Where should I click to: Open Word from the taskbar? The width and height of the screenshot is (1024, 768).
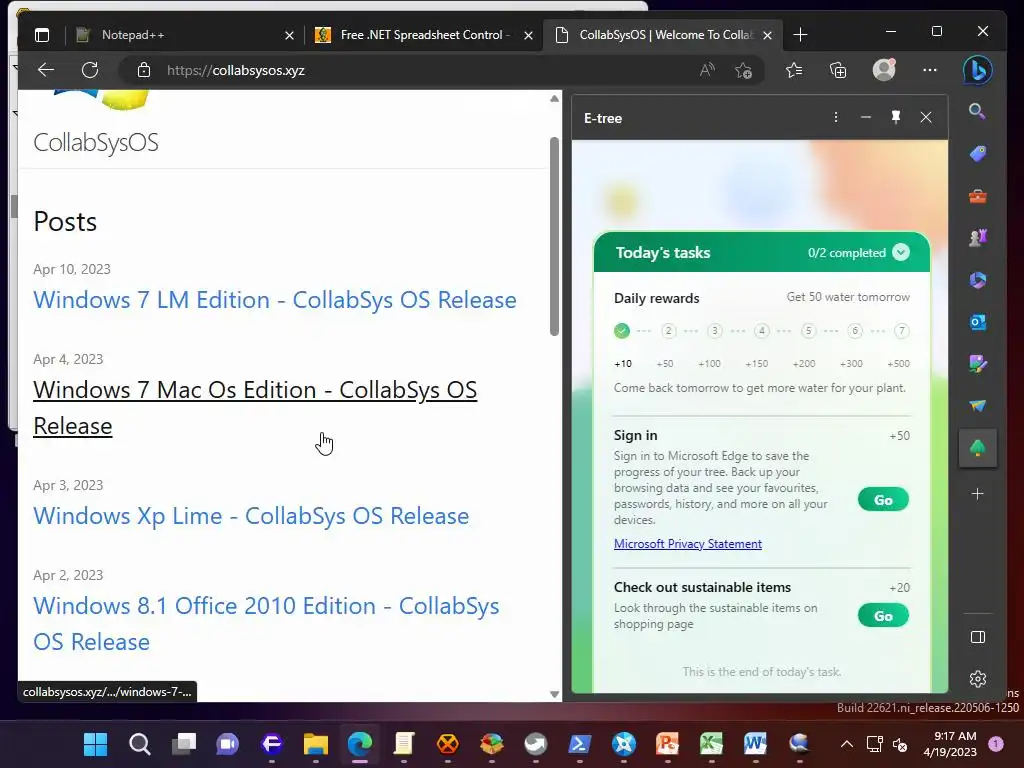pyautogui.click(x=755, y=744)
